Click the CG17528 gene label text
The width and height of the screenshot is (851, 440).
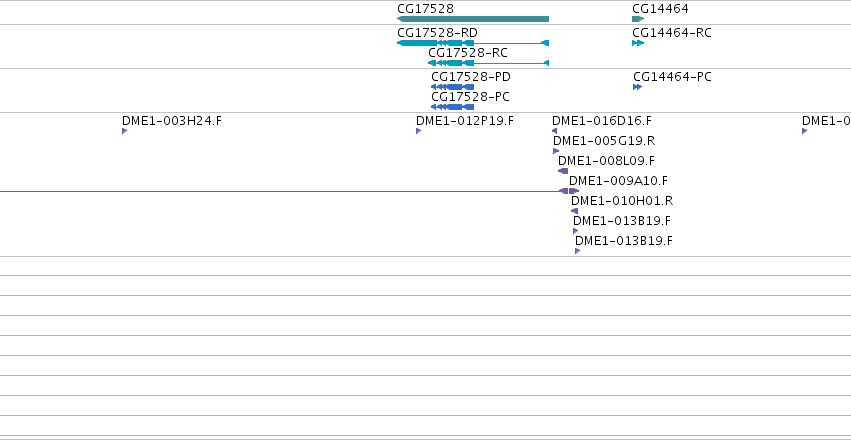[x=425, y=9]
